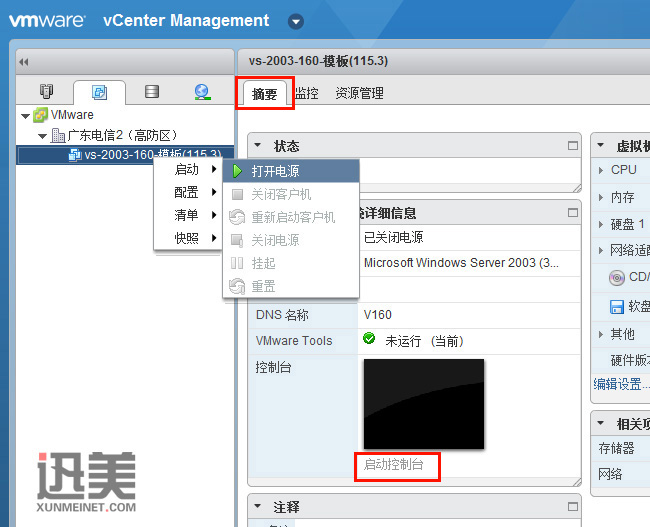Click the 启动控制台 link

click(x=393, y=464)
